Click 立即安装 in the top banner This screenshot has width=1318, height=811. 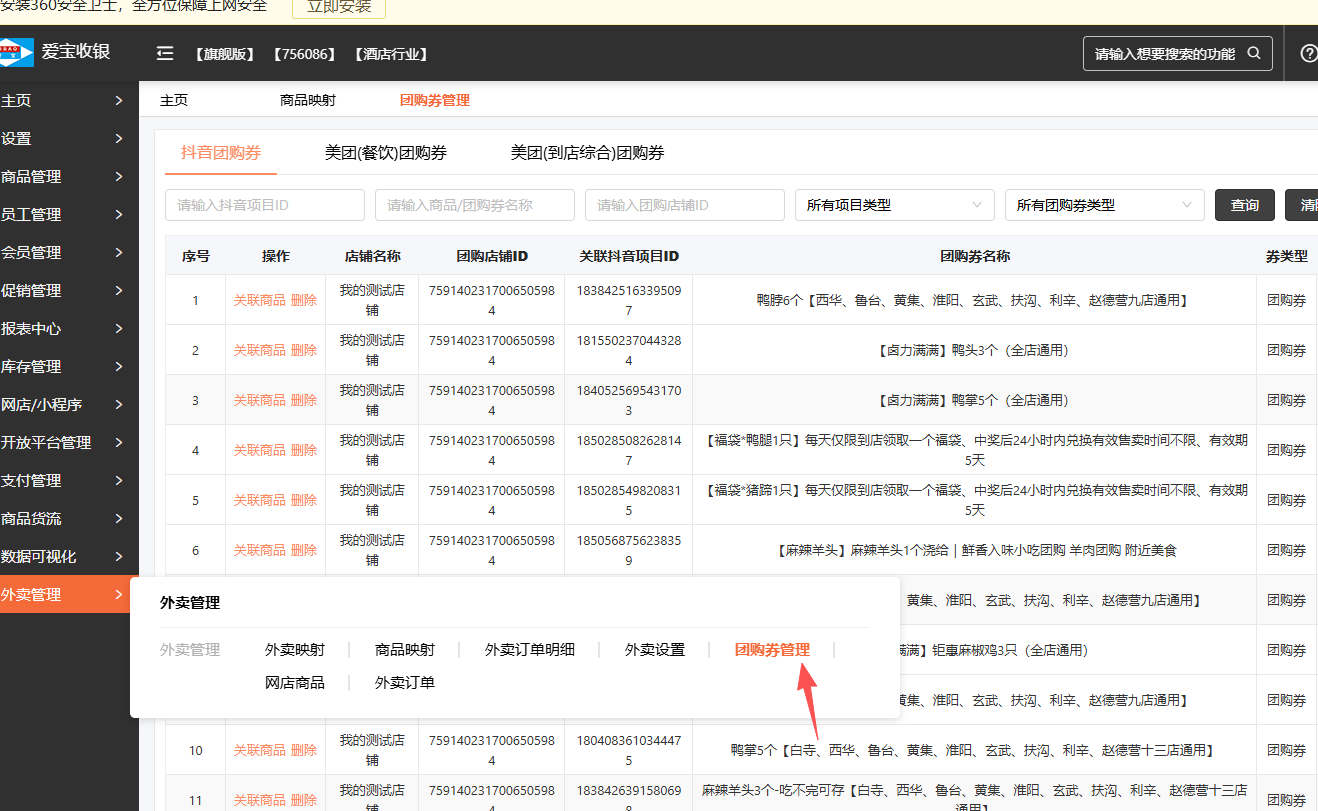coord(338,7)
